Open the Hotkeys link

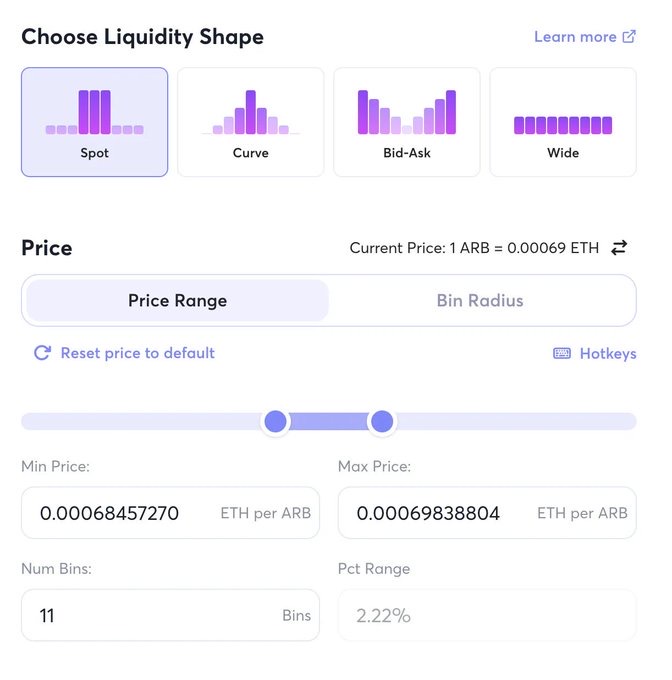607,354
